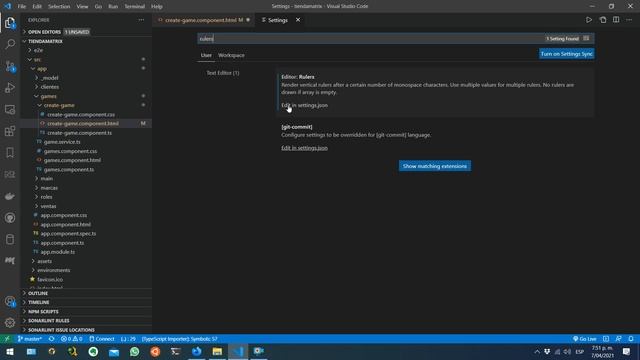The image size is (640, 360).
Task: Click Show matching extensions button
Action: (435, 166)
